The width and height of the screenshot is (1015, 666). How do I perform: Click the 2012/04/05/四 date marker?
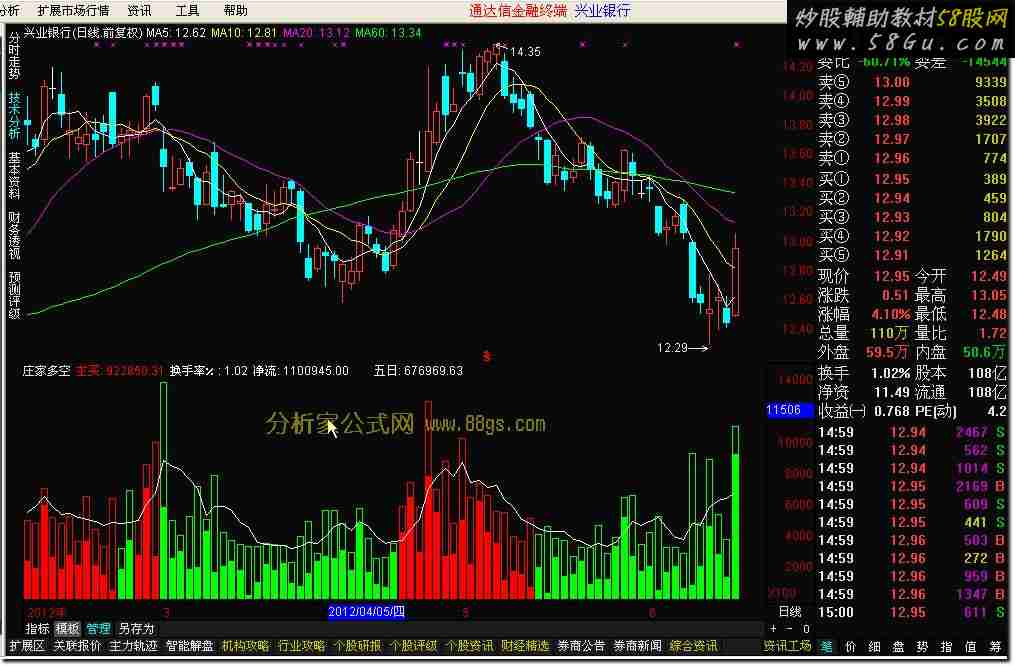pos(366,612)
